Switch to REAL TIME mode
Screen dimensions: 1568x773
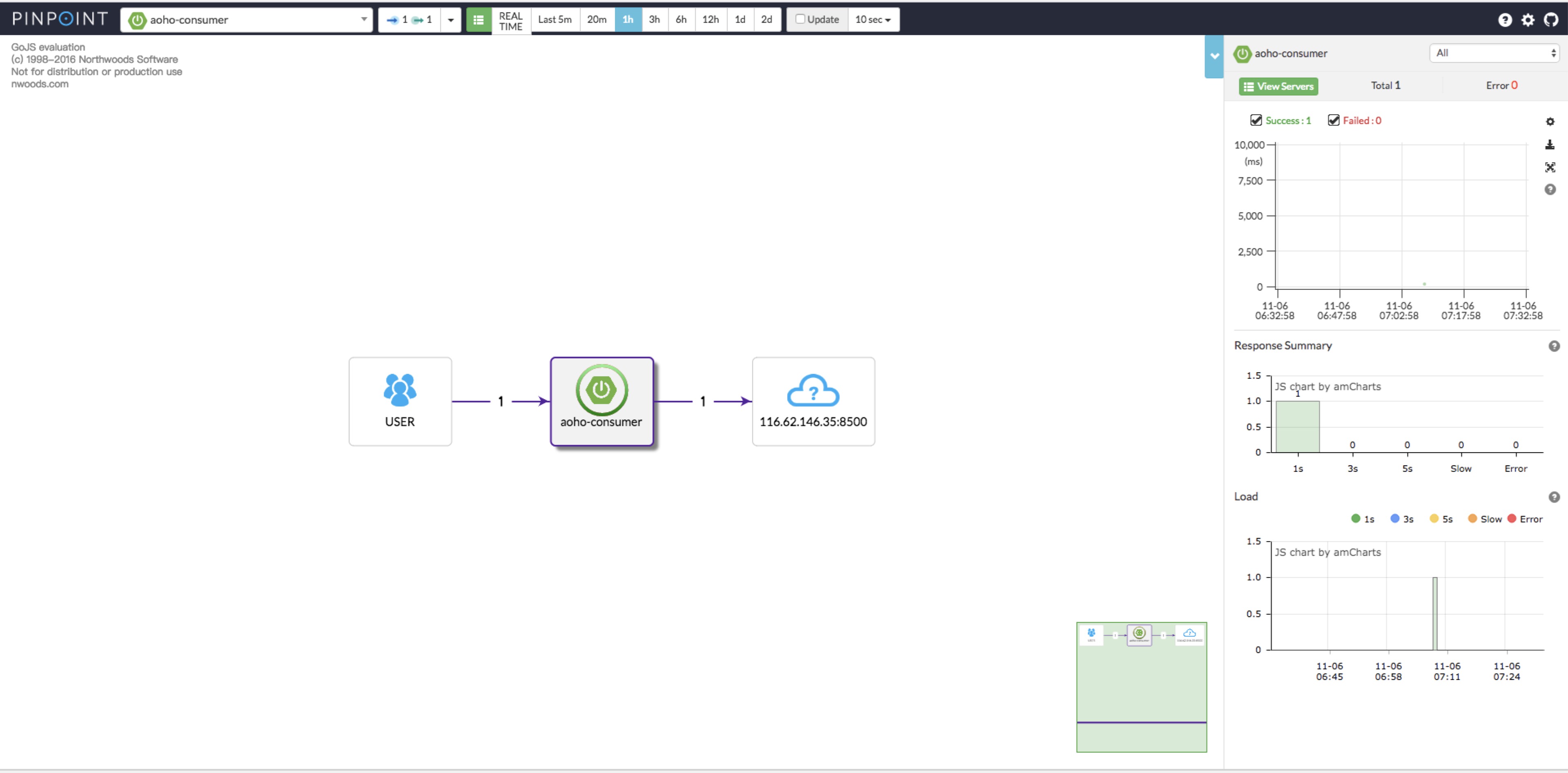(511, 21)
